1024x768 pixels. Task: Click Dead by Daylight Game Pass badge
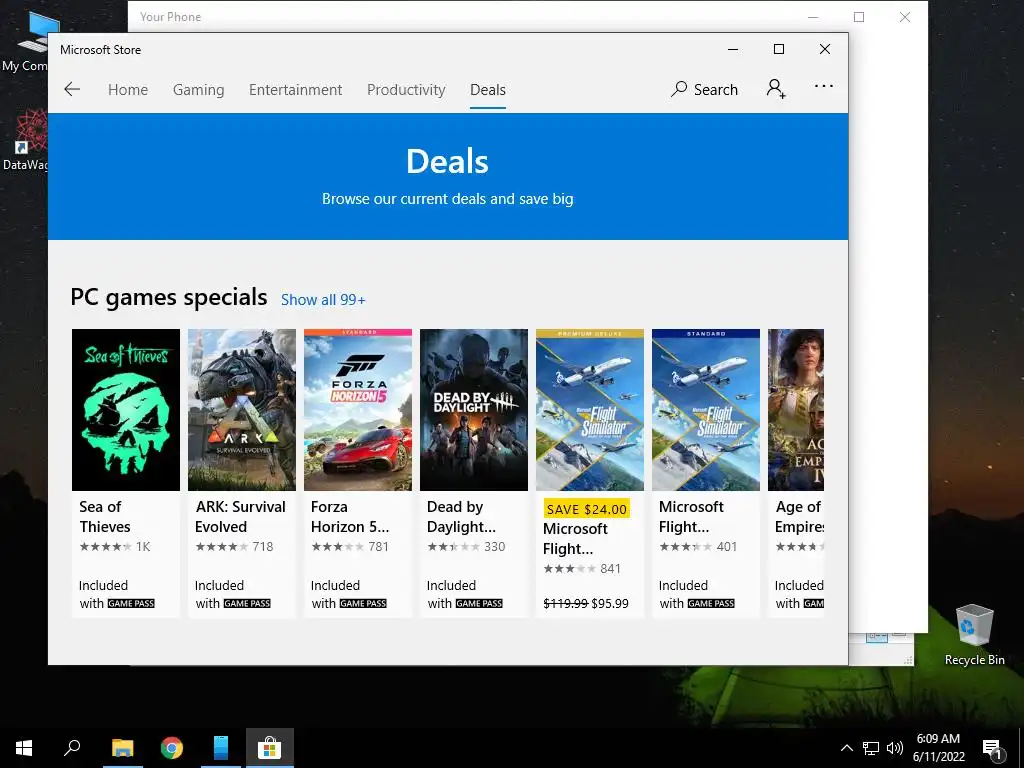pos(479,603)
